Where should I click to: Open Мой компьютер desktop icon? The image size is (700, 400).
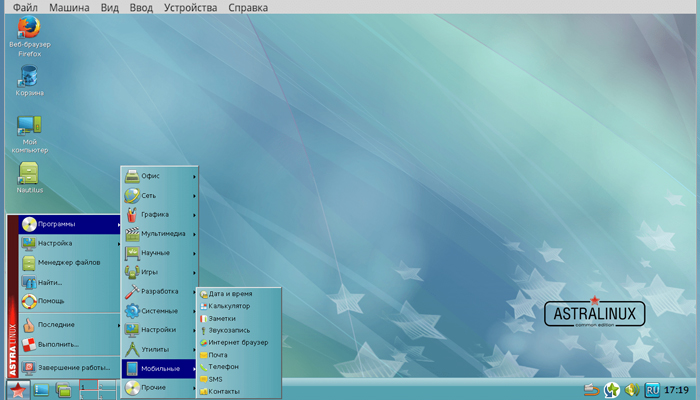click(x=29, y=134)
